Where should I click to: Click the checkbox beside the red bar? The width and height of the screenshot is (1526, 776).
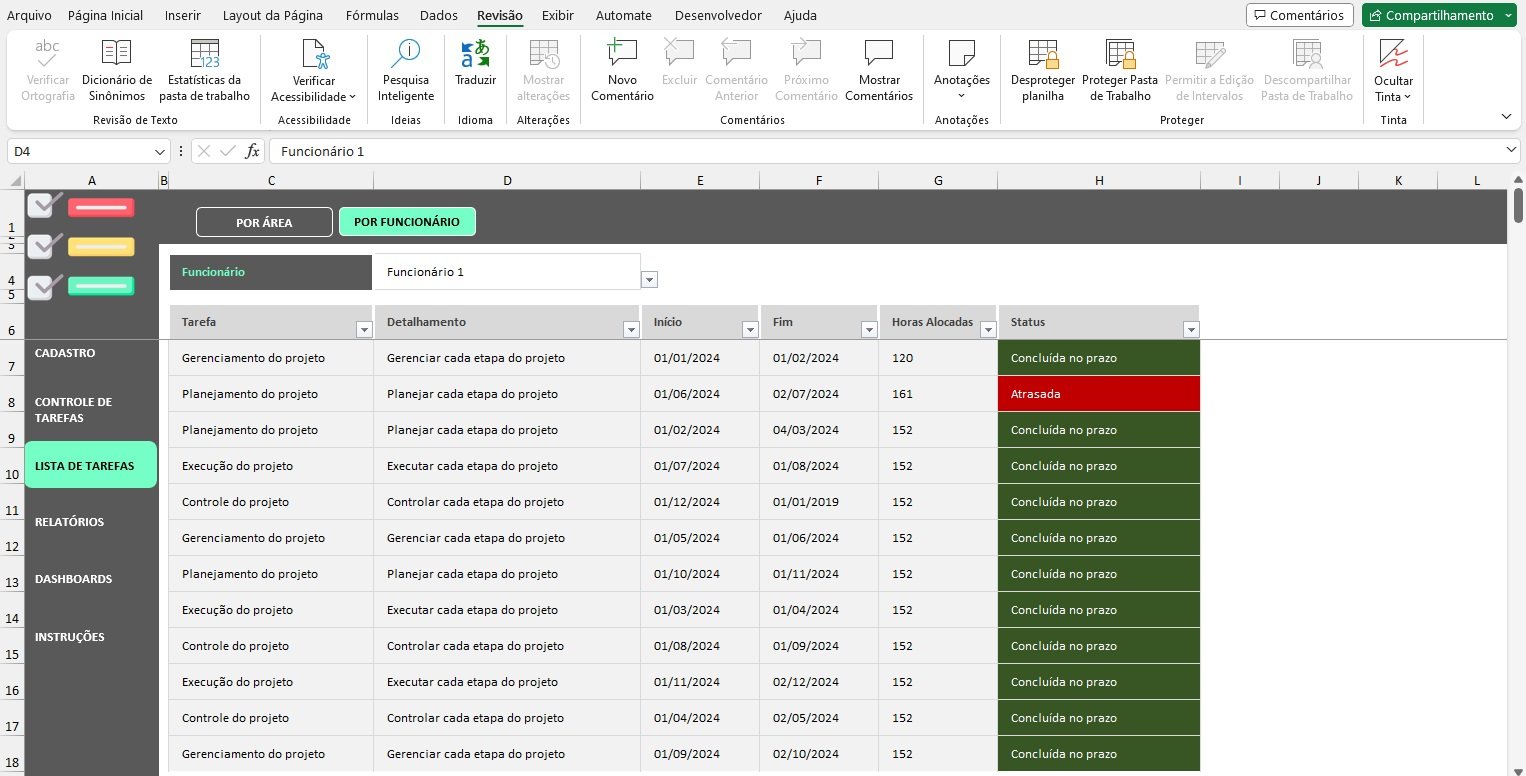42,206
